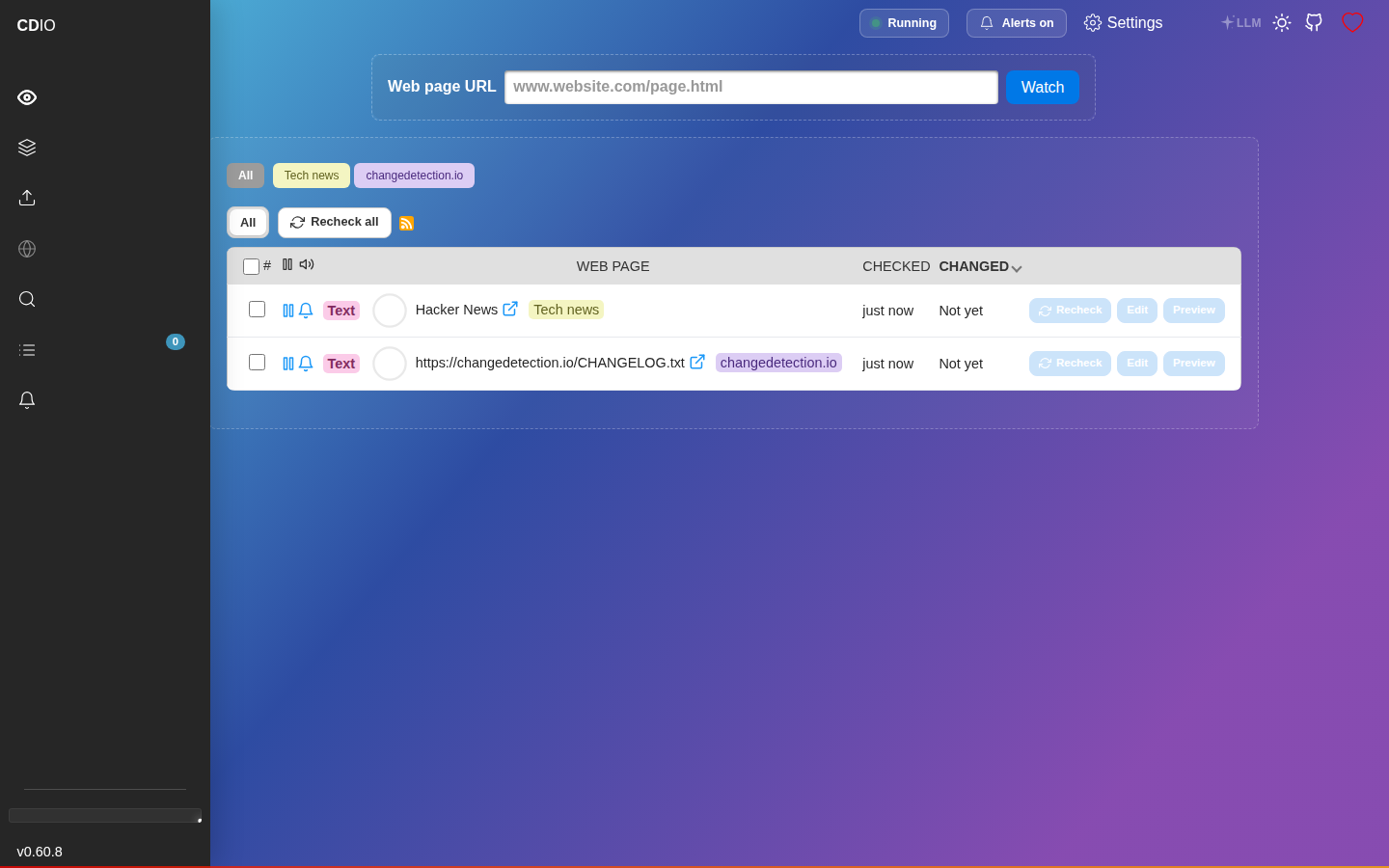This screenshot has height=868, width=1389.
Task: Pause the Hacker News watch
Action: coord(287,311)
